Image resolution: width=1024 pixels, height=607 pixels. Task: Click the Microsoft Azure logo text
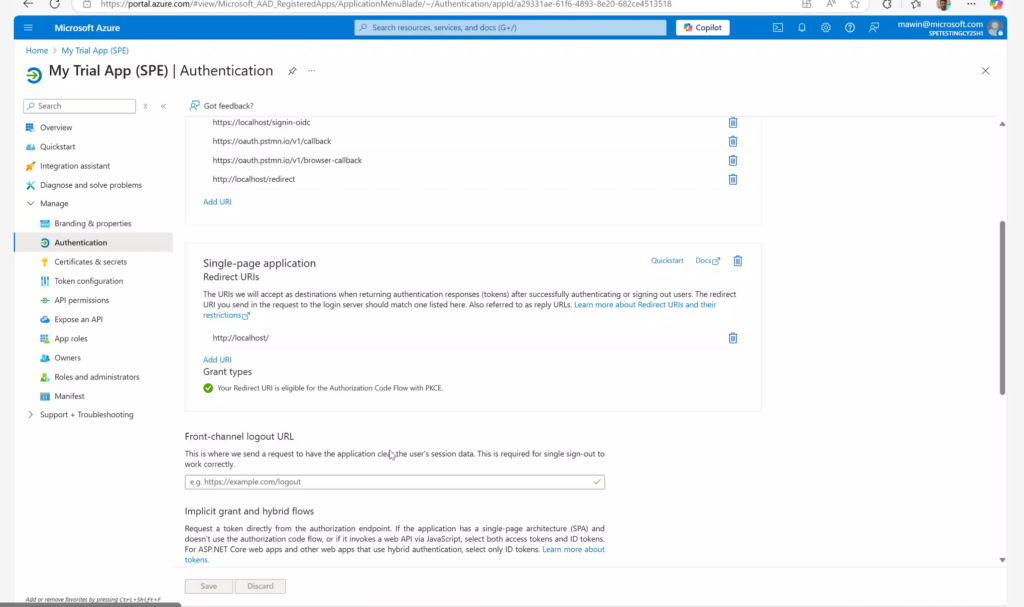[x=87, y=27]
